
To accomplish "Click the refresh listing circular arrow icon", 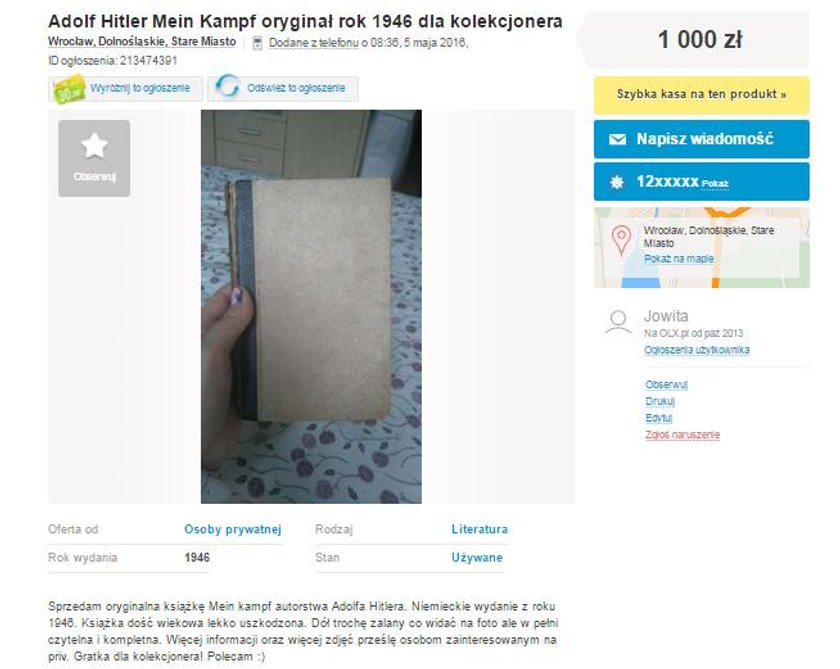I will point(228,87).
